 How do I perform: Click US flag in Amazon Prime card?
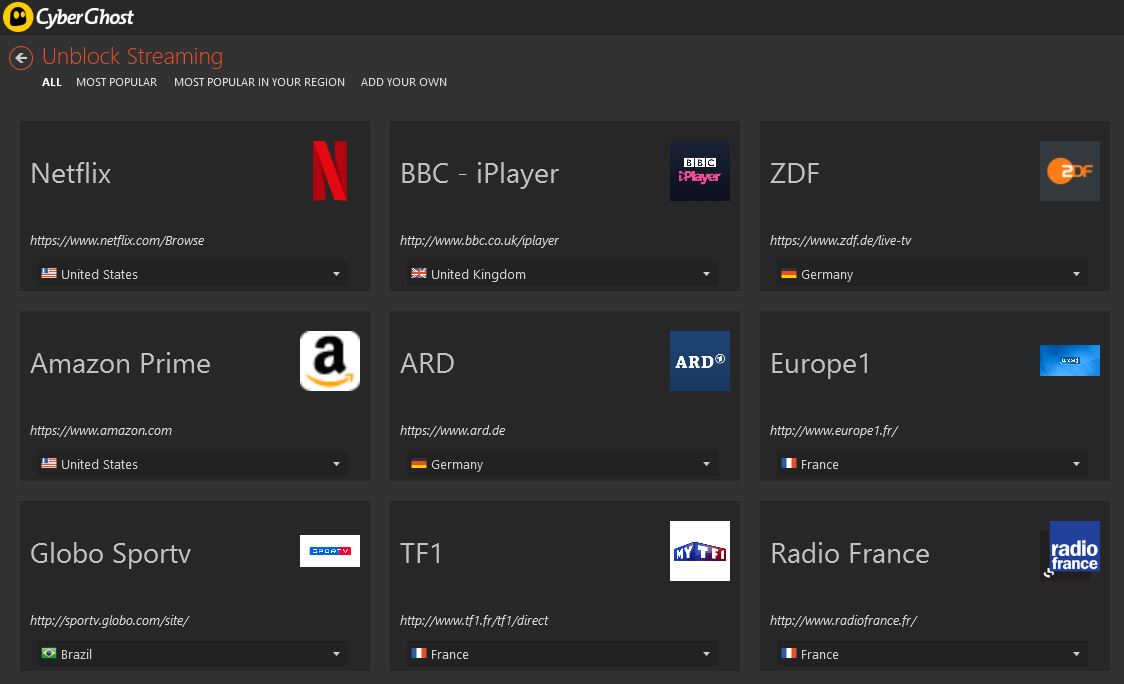coord(49,463)
